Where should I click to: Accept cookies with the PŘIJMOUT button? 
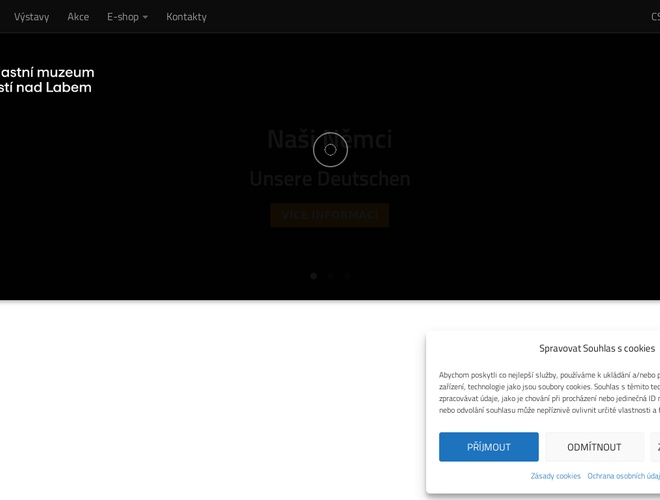488,447
